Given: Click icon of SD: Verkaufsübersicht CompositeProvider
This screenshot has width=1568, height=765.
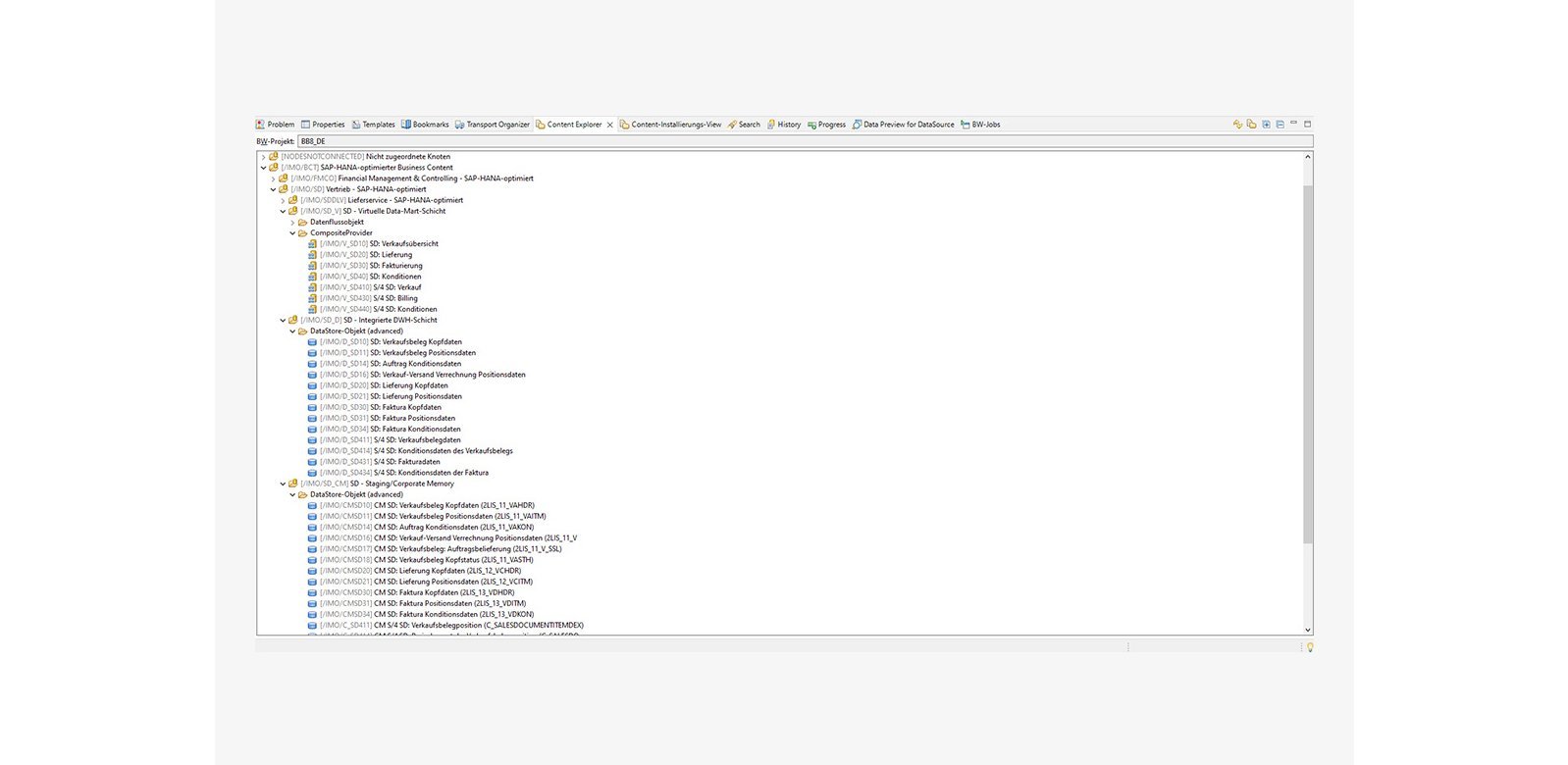Looking at the screenshot, I should (312, 244).
